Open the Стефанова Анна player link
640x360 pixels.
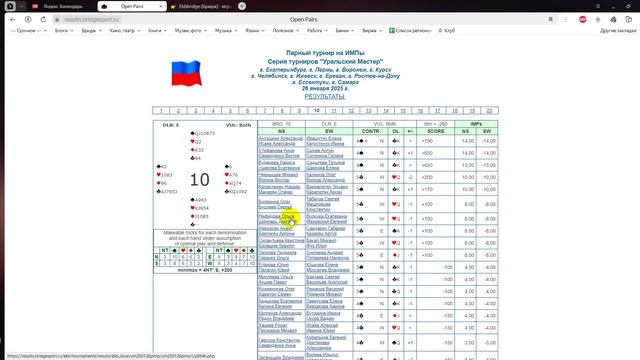point(276,151)
